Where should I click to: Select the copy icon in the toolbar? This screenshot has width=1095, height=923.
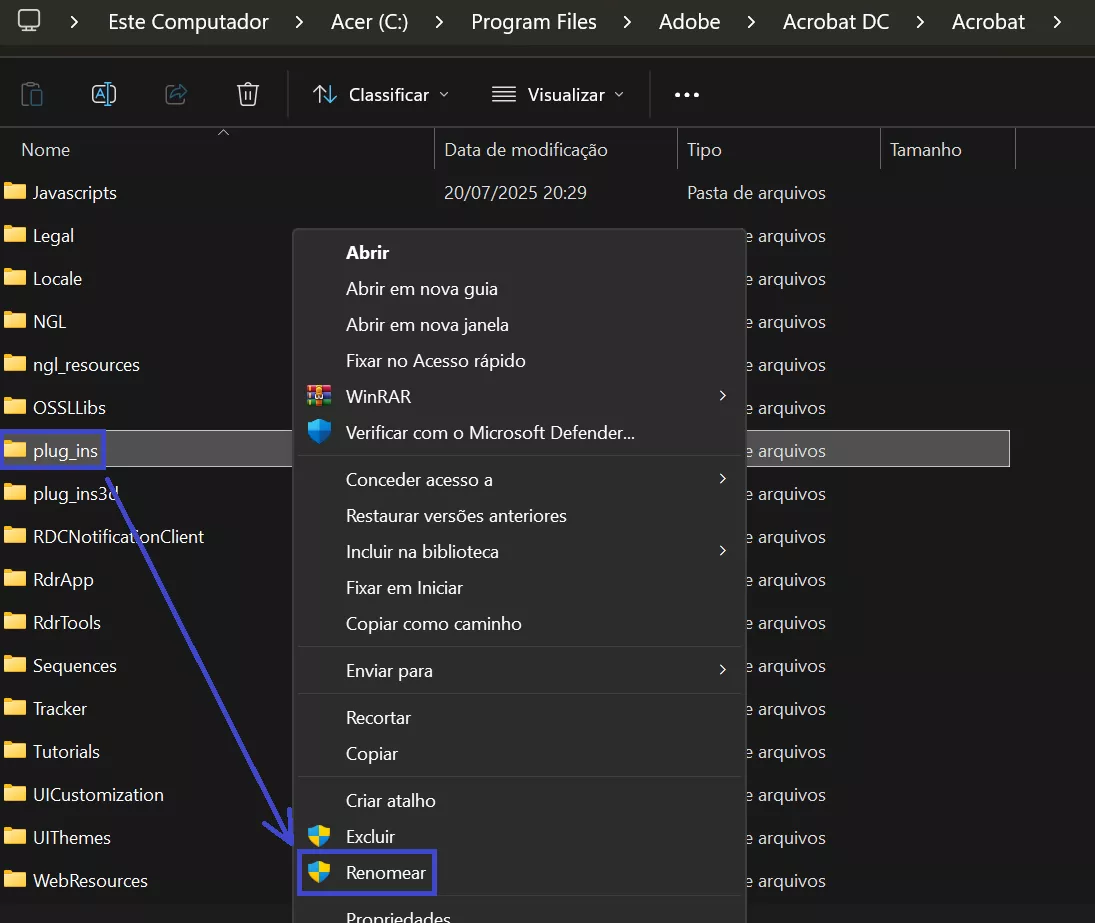32,93
